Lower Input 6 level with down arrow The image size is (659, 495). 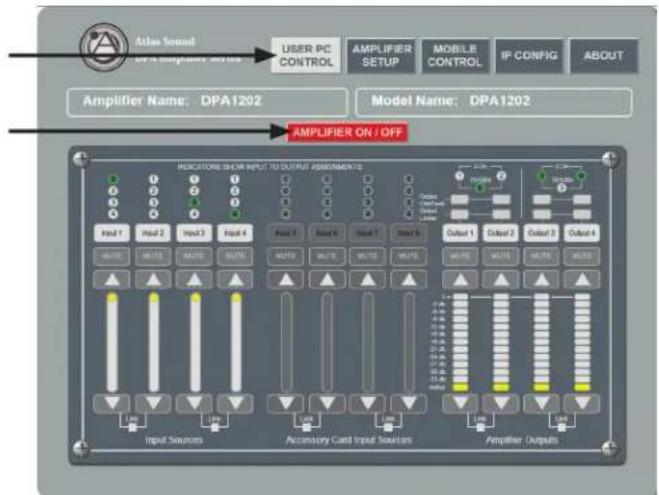327,403
